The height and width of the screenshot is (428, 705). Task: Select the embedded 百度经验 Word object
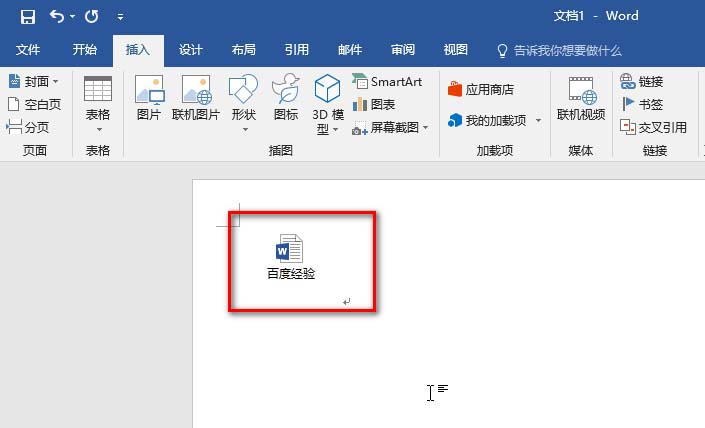click(x=290, y=257)
